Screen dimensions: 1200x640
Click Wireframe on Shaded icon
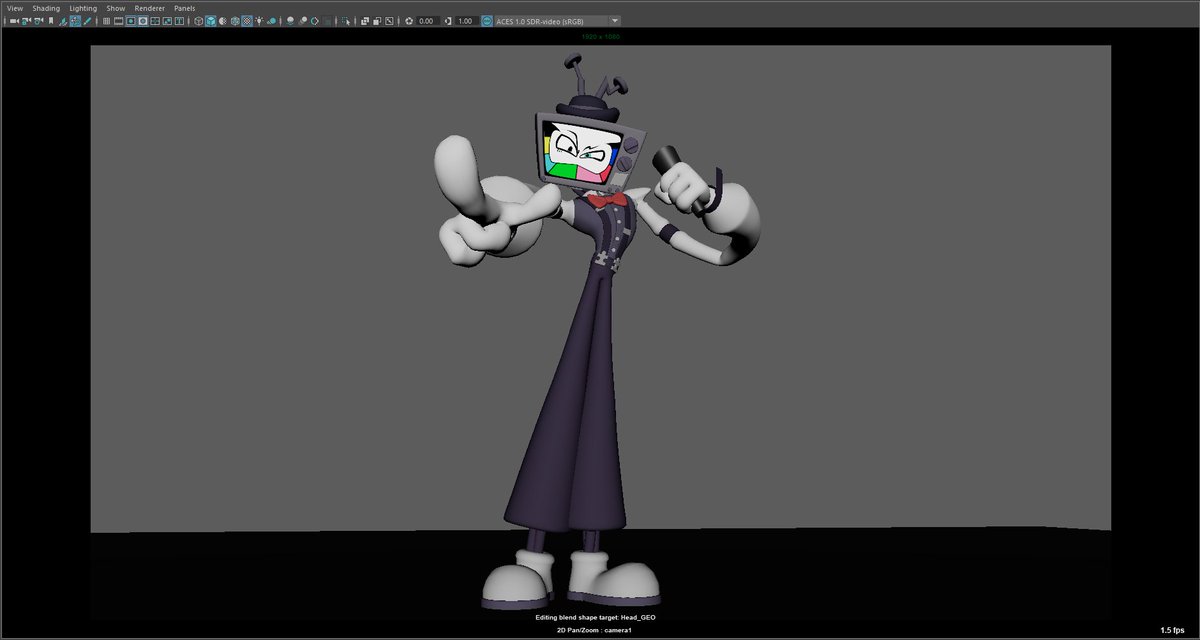point(235,21)
